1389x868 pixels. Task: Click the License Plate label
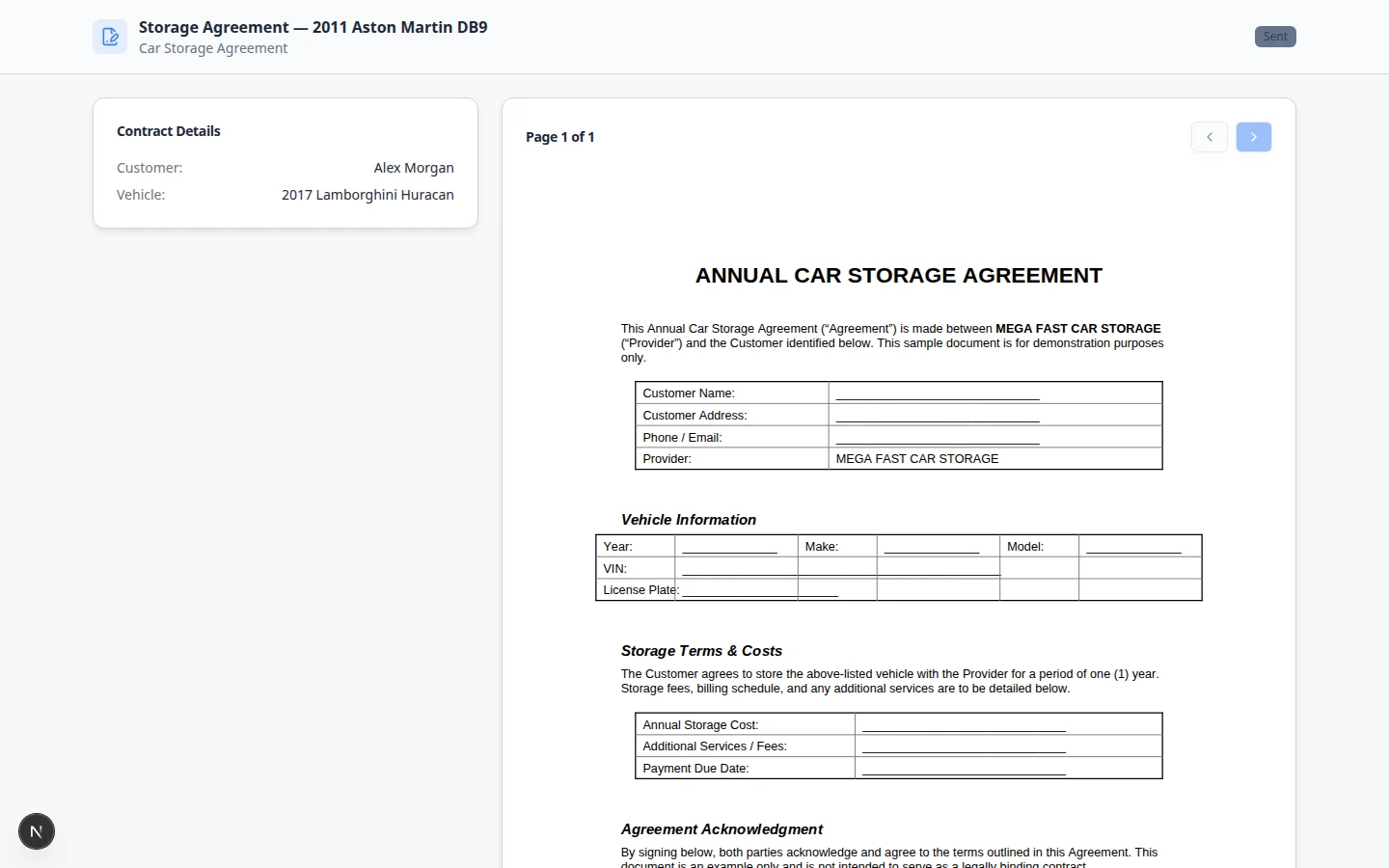point(641,590)
